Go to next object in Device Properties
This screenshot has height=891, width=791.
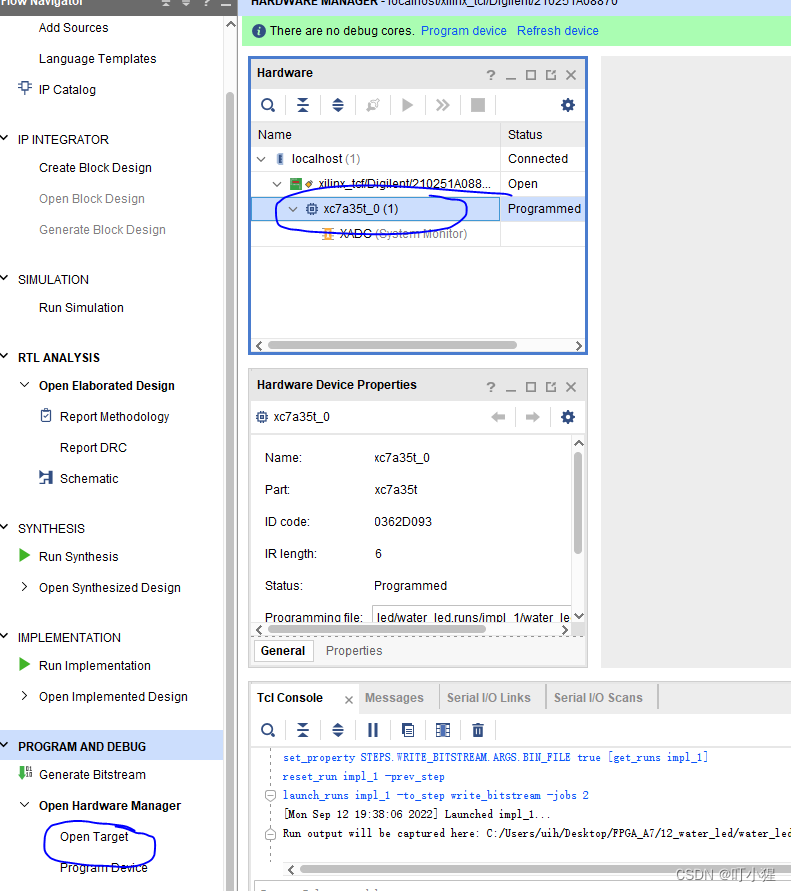(x=532, y=417)
